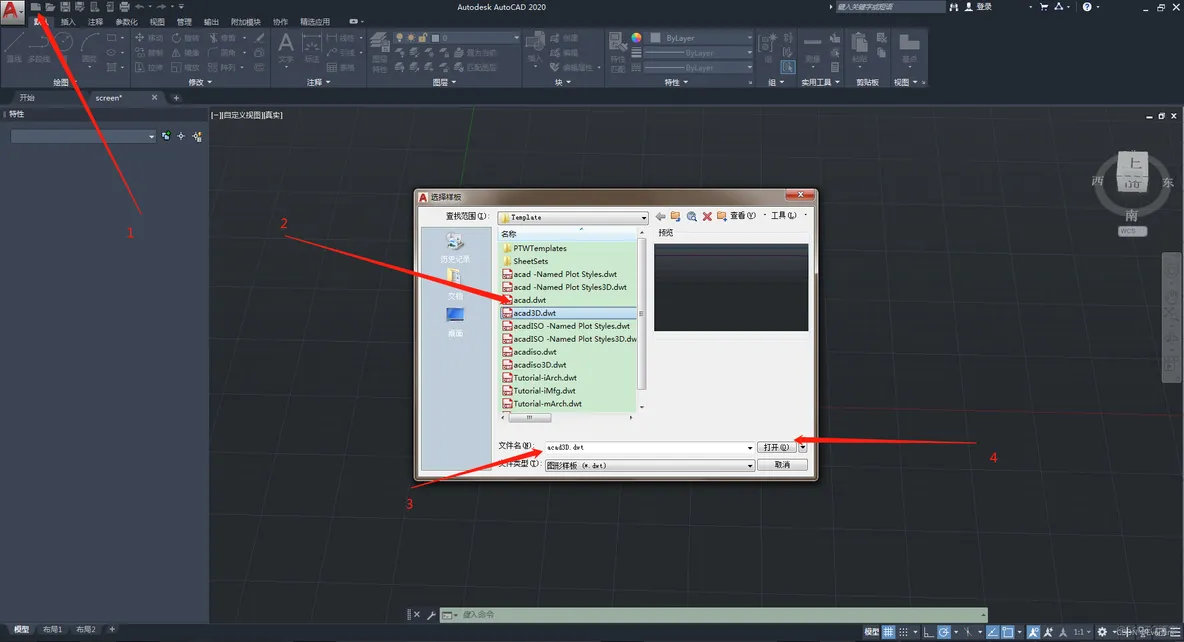Open the arrow next to the 打开 button
This screenshot has width=1184, height=642.
tap(803, 447)
